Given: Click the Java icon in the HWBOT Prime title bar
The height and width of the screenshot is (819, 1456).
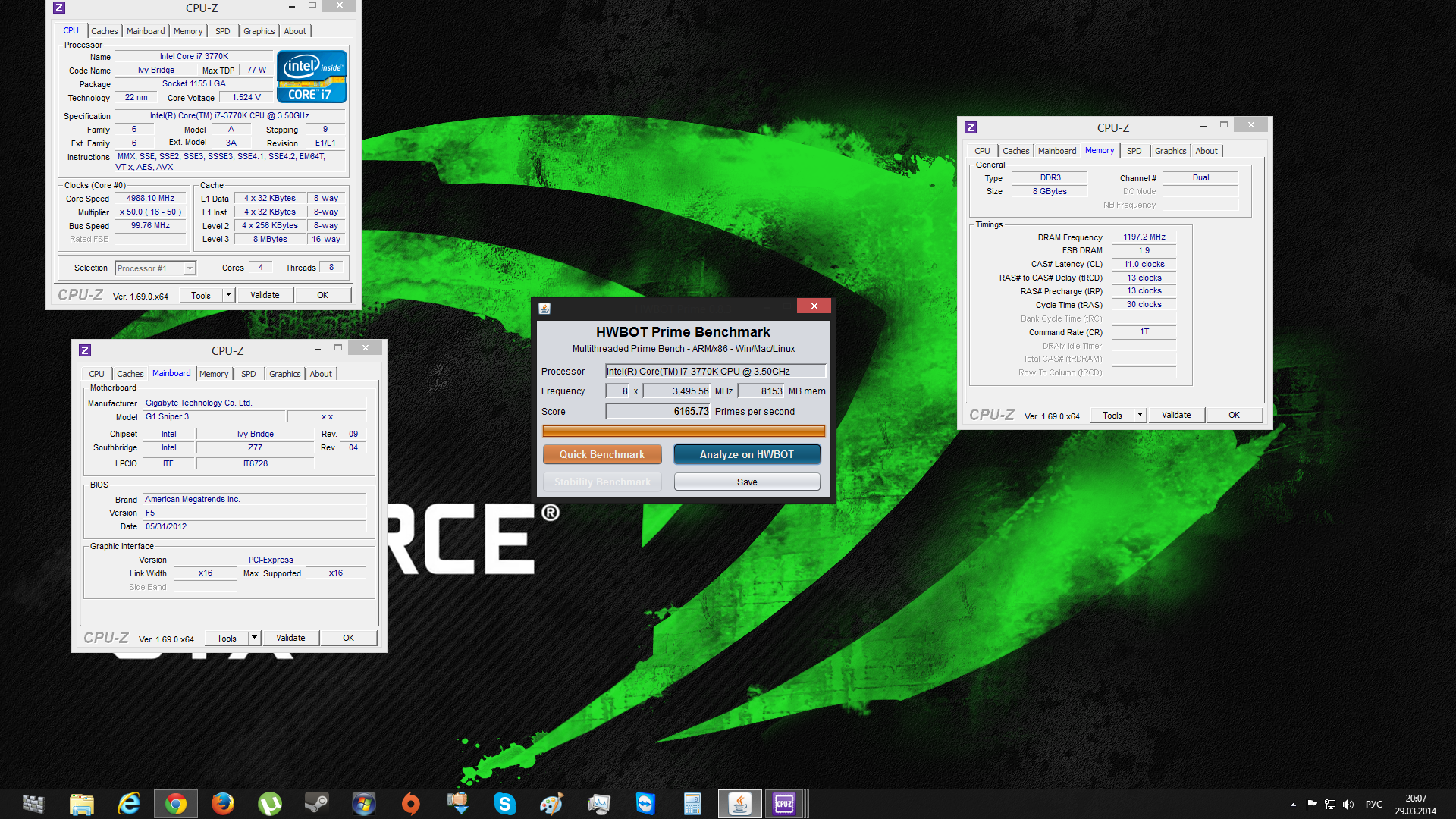Looking at the screenshot, I should point(544,308).
